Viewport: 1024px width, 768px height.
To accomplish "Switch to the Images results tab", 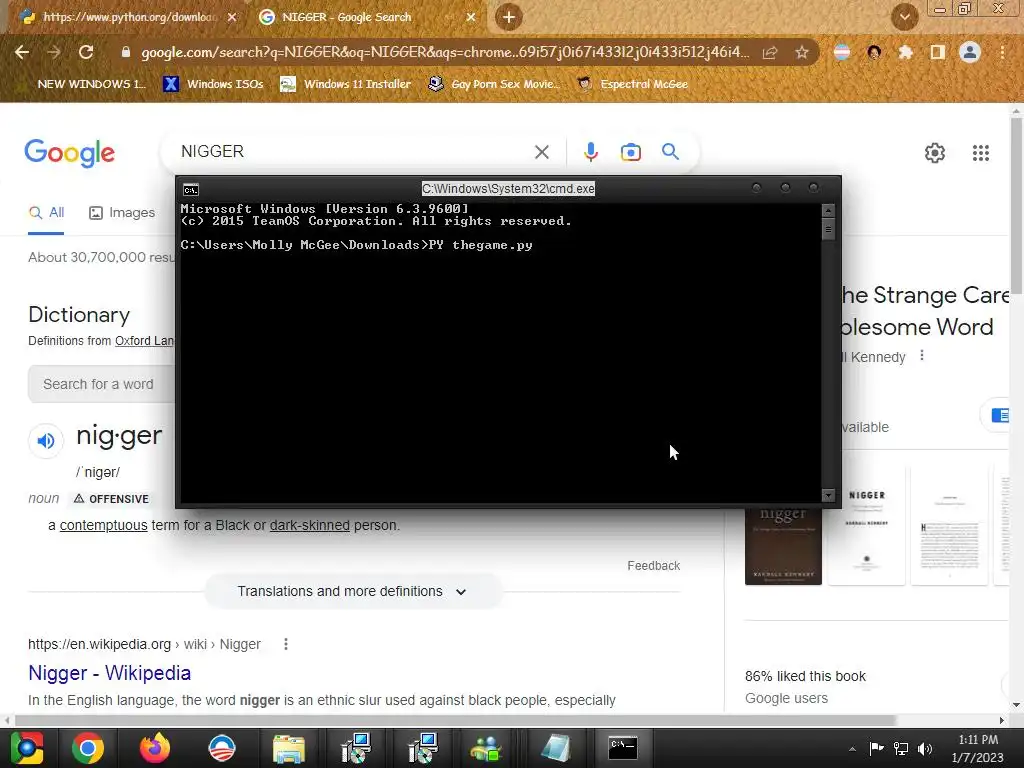I will coord(122,213).
